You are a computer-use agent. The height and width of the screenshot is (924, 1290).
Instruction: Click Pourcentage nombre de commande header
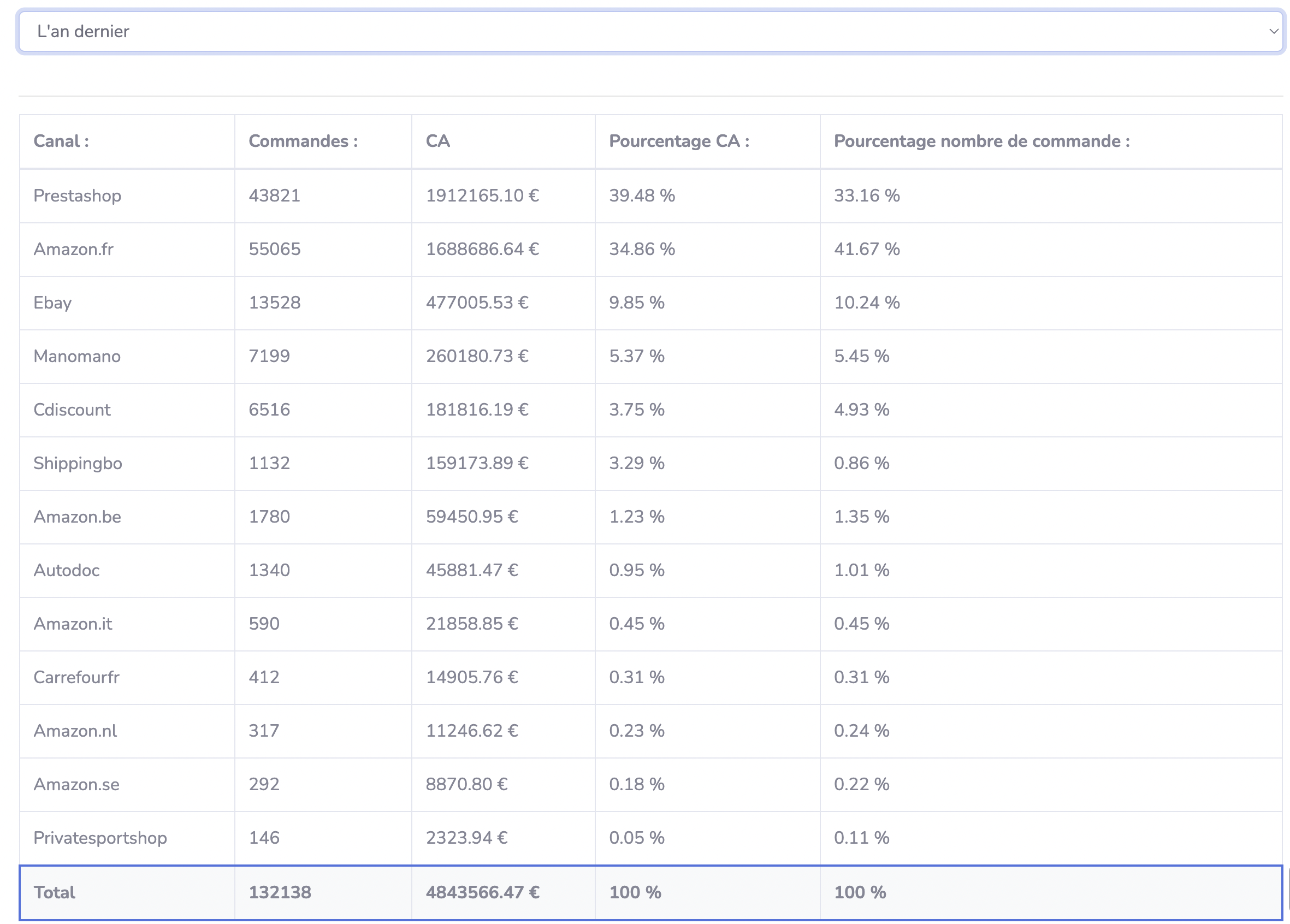981,141
